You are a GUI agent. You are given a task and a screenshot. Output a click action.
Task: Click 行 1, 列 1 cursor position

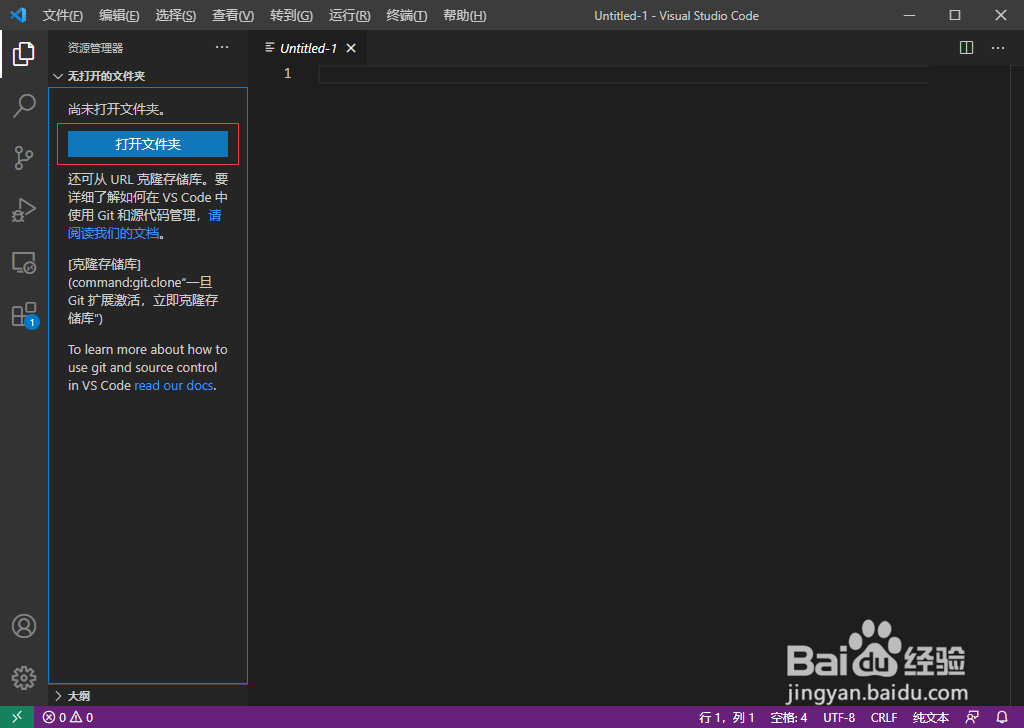(727, 718)
